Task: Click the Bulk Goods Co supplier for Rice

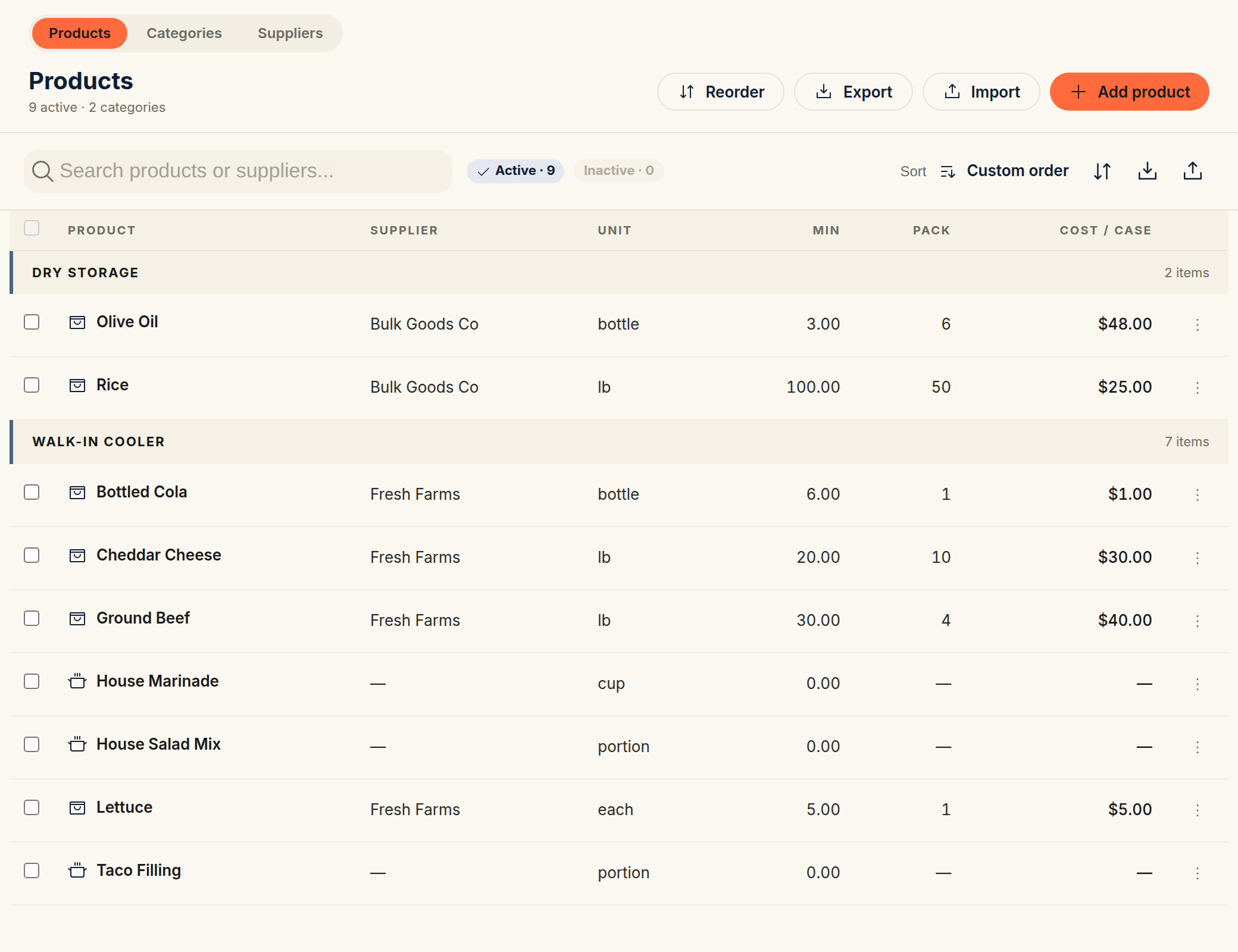Action: point(424,387)
